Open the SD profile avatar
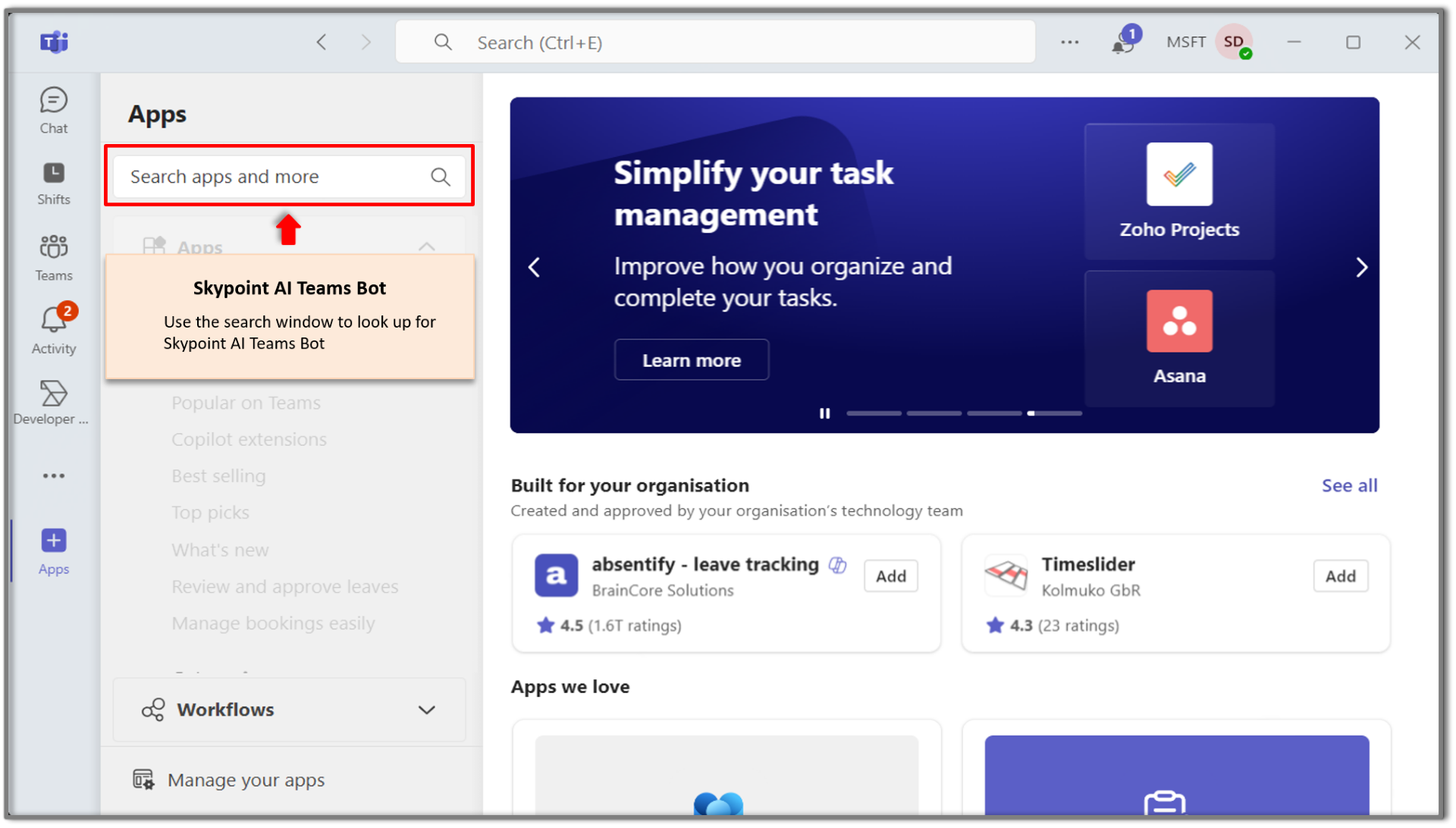Viewport: 1456px width, 828px height. (x=1234, y=42)
